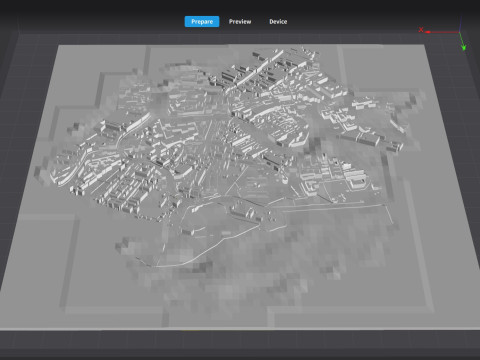Click the red X axis of orientation gizmo
This screenshot has width=480, height=360.
[x=439, y=31]
